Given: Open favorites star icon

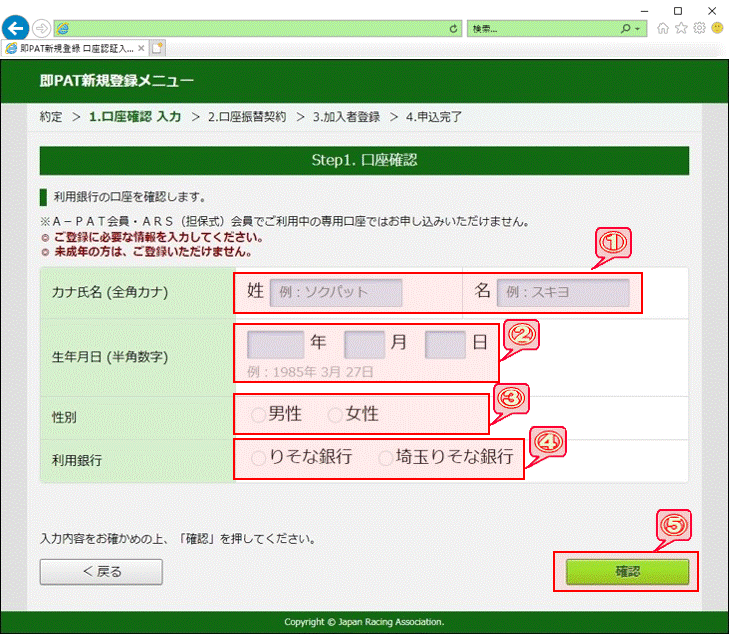Looking at the screenshot, I should [x=681, y=28].
